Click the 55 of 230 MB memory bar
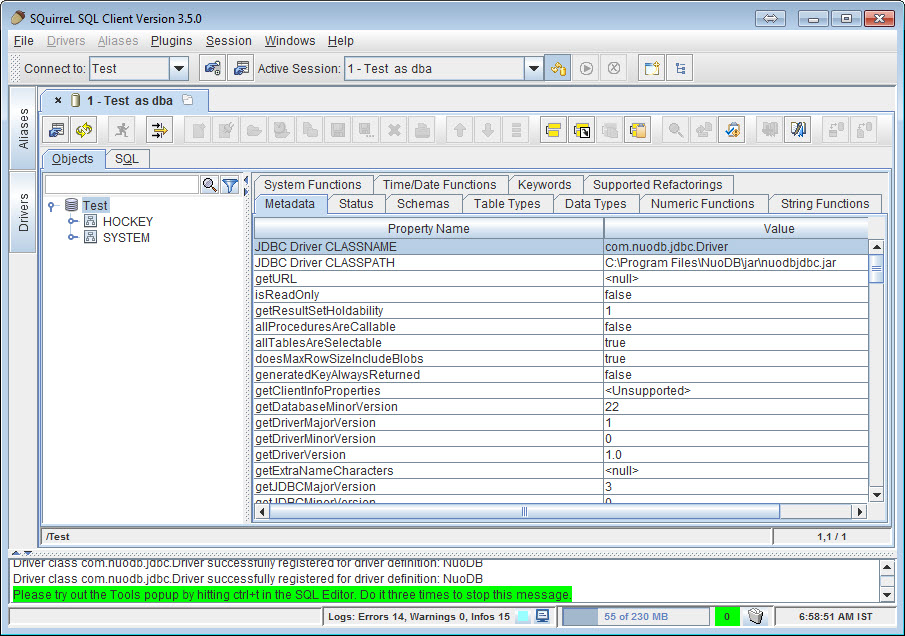905x636 pixels. tap(636, 616)
